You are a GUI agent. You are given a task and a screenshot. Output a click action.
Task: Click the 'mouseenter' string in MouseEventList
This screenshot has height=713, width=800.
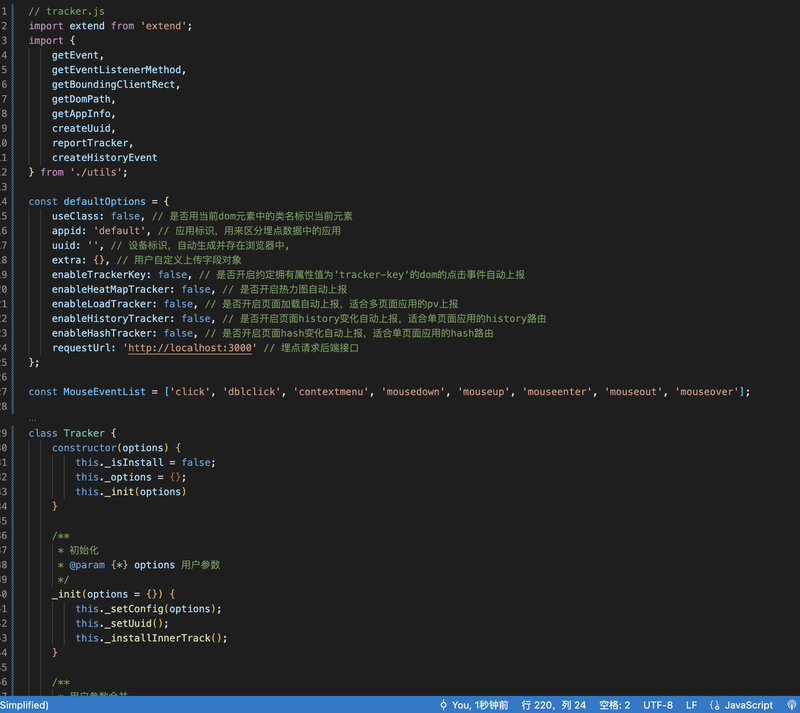point(558,391)
